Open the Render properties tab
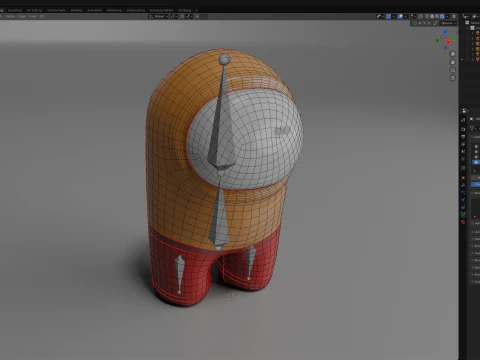480x360 pixels. click(463, 129)
